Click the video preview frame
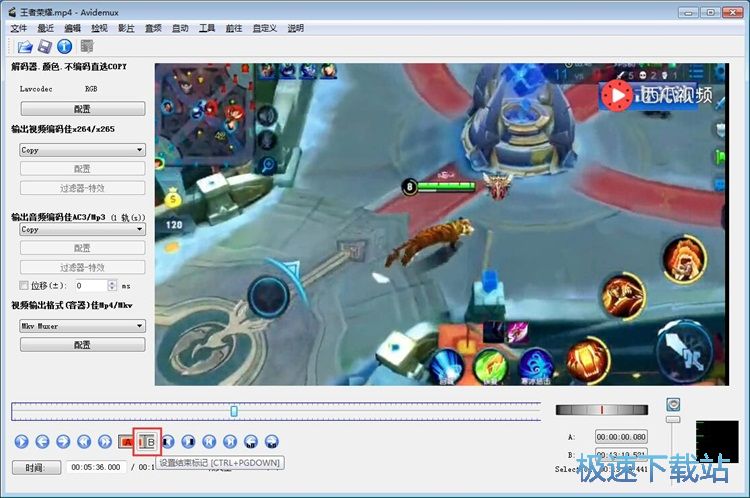 click(441, 224)
